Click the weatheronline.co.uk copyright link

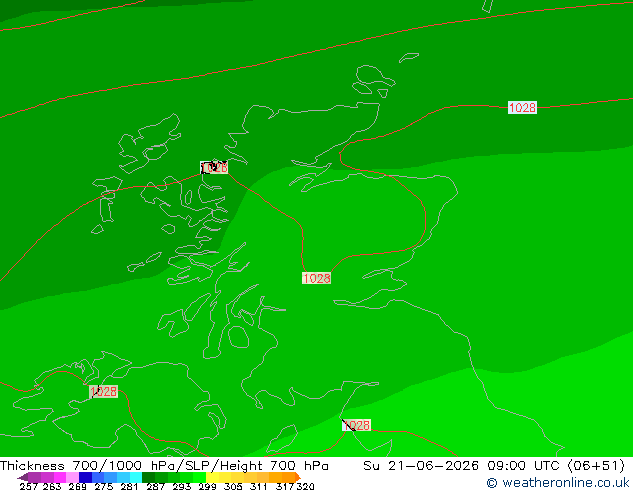(x=558, y=482)
